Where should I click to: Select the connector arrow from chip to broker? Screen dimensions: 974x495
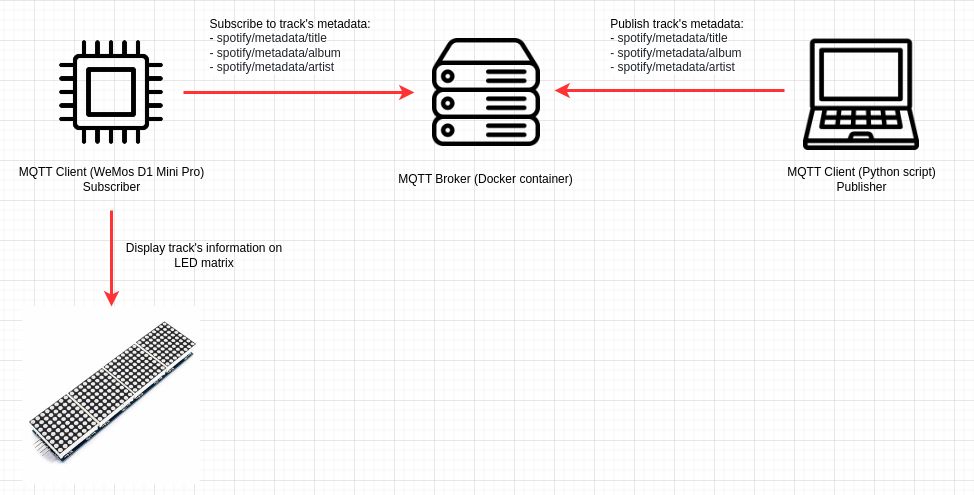298,93
